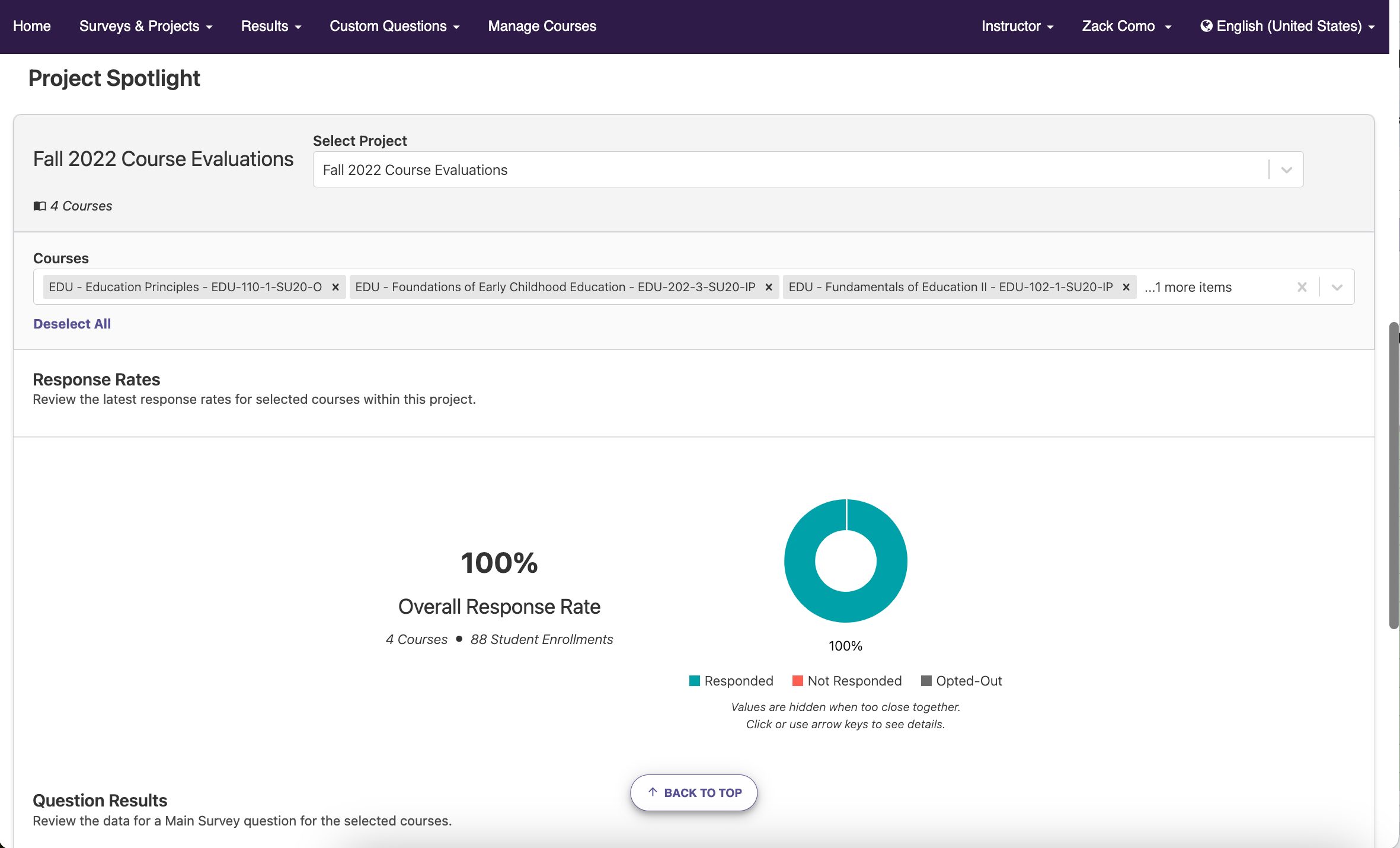This screenshot has width=1400, height=848.
Task: Remove the EDU-110-1-SU20-O course chip
Action: click(335, 287)
